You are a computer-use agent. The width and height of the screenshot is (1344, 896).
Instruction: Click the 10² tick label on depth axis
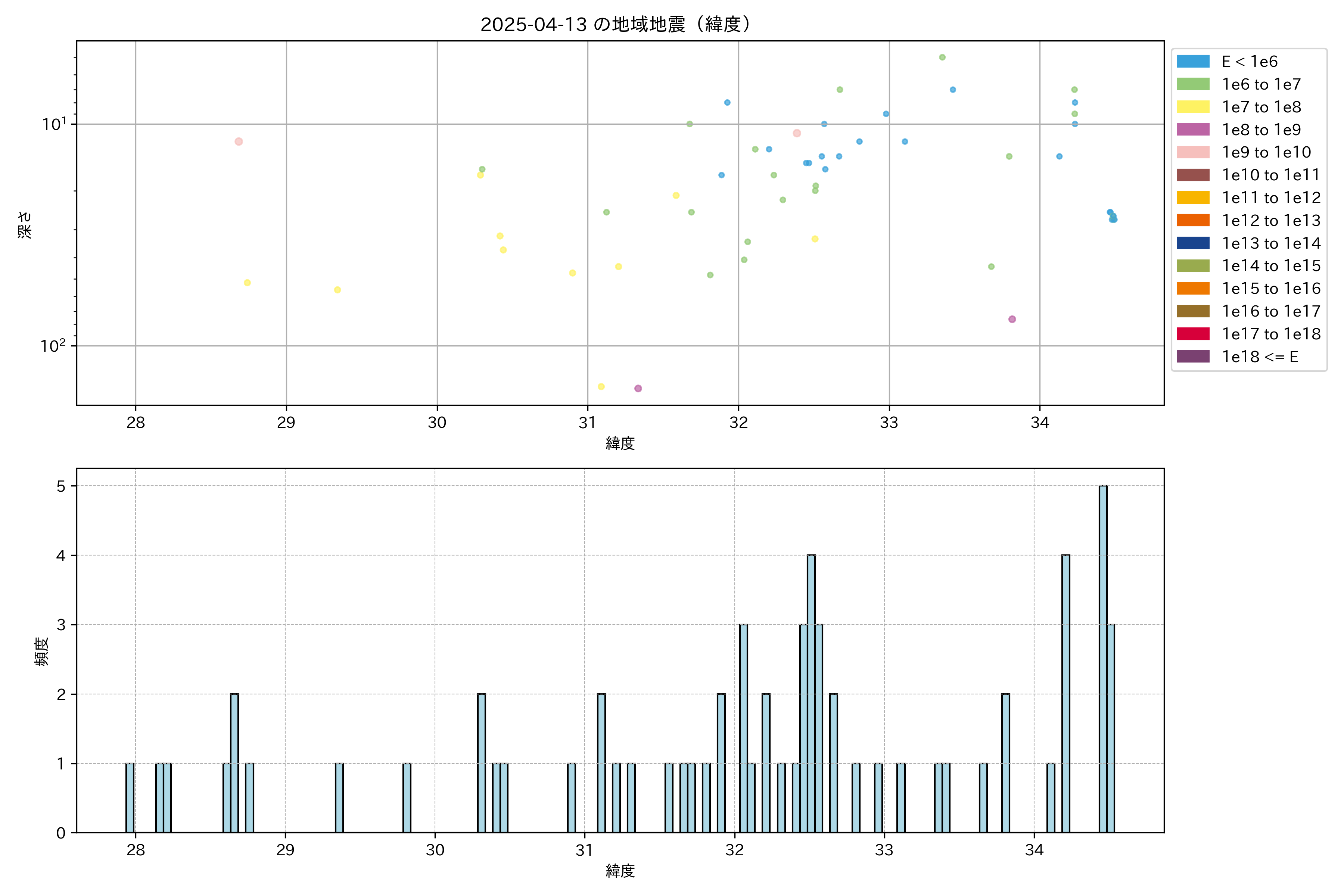[53, 346]
